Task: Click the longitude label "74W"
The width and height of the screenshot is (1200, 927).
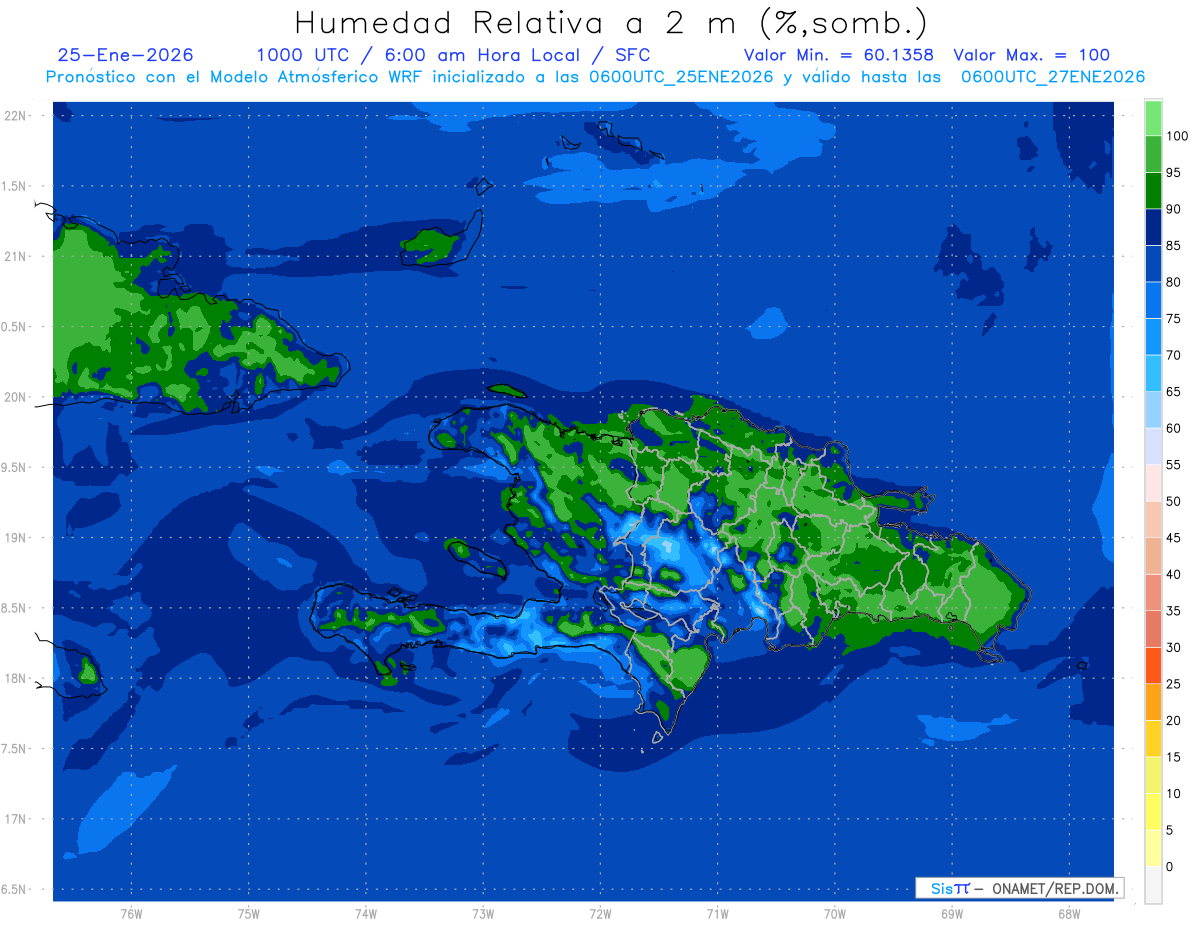Action: click(x=366, y=914)
